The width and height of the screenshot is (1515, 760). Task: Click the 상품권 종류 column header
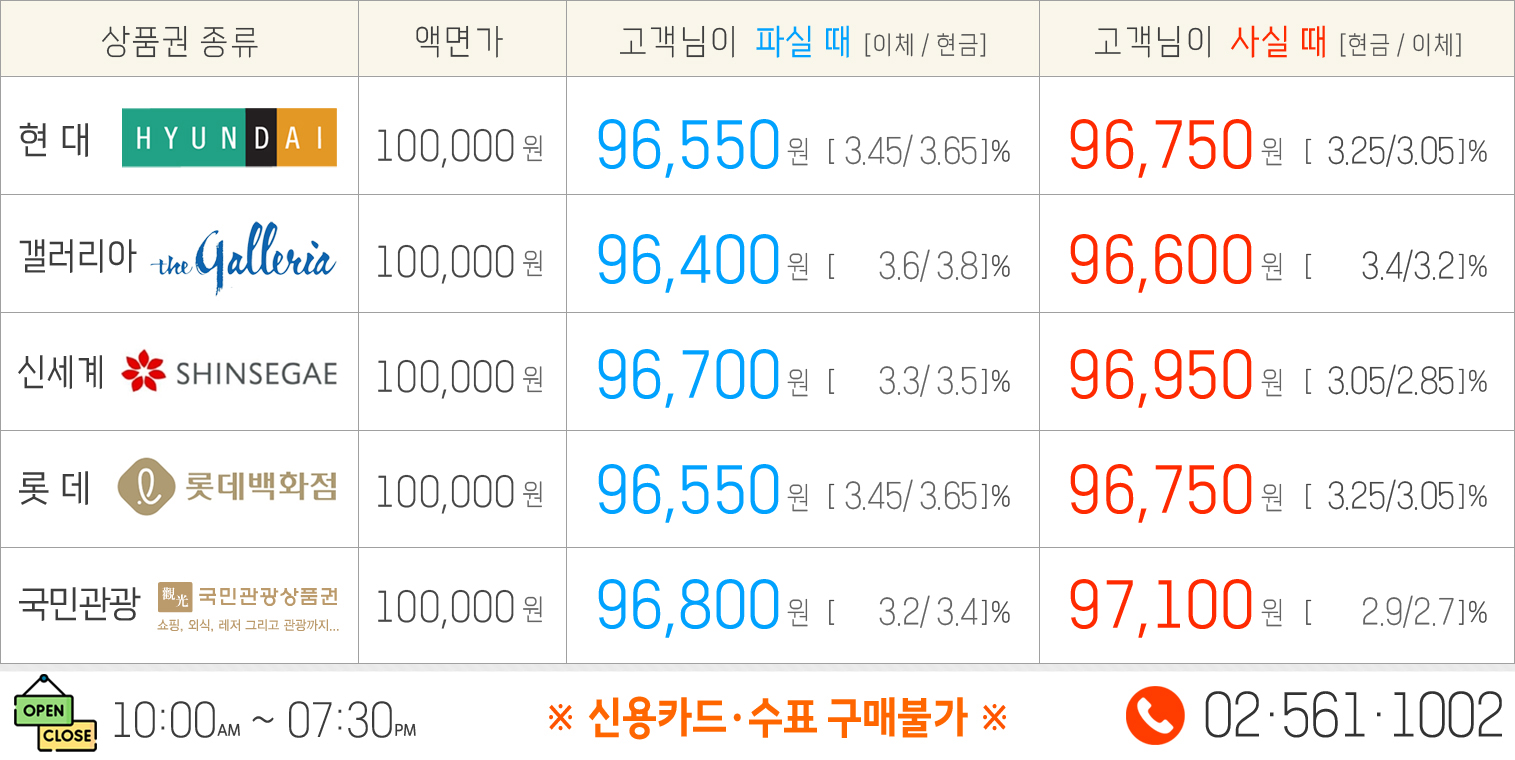point(180,41)
